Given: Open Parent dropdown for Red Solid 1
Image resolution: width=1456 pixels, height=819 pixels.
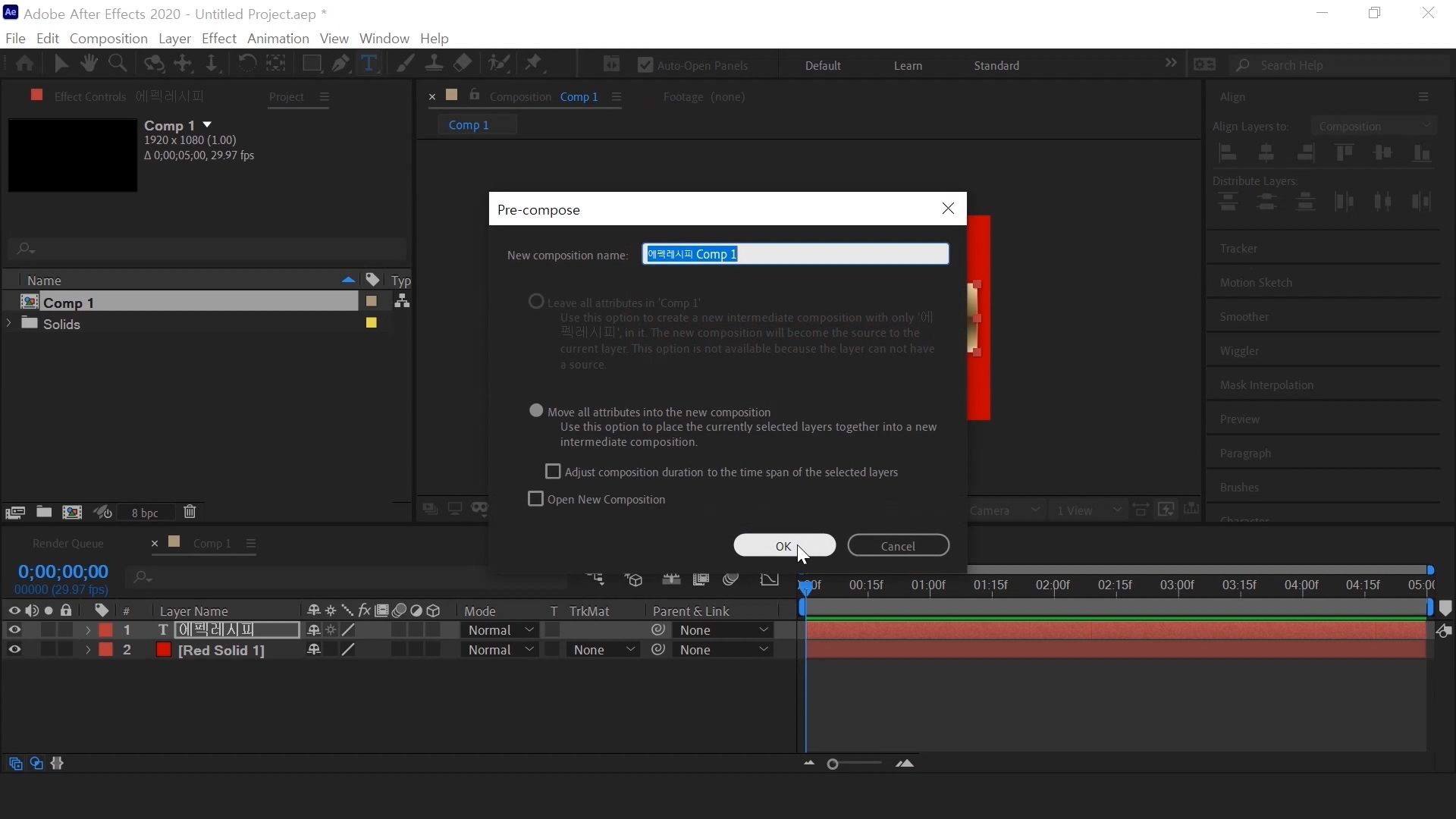Looking at the screenshot, I should click(x=723, y=650).
